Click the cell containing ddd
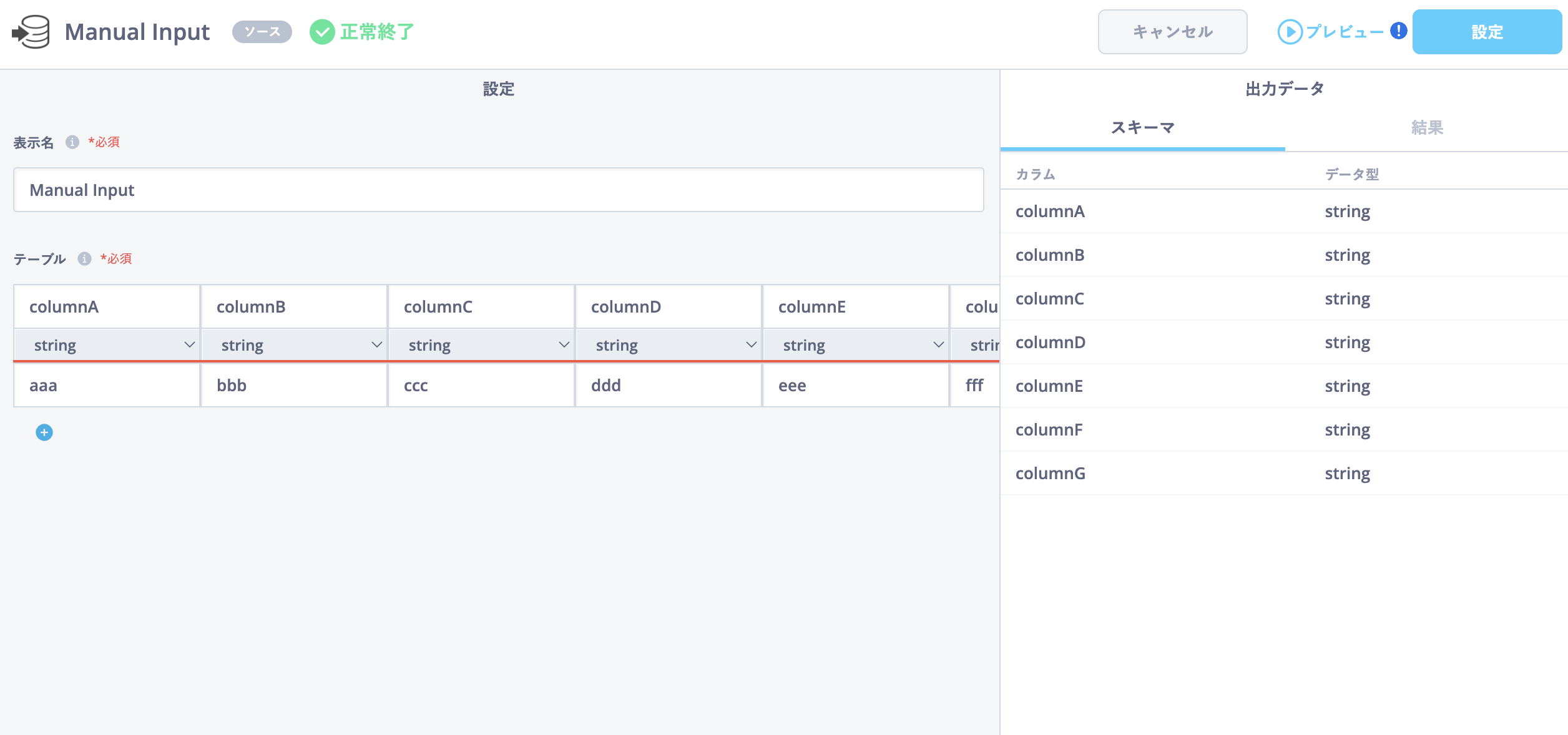The image size is (1568, 735). 669,386
